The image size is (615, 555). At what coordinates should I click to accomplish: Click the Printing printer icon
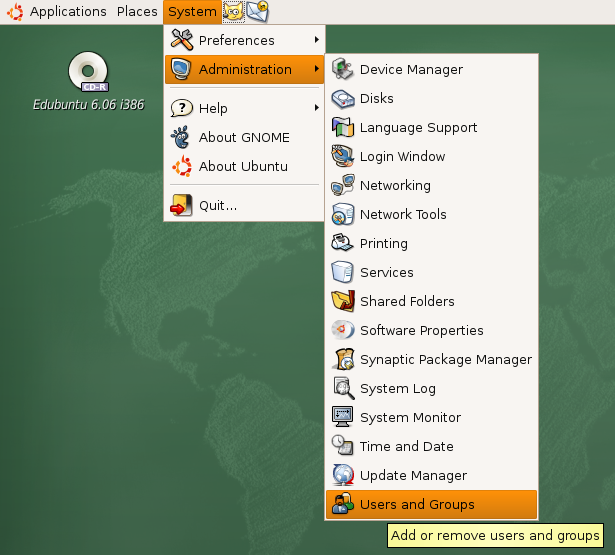[x=343, y=244]
